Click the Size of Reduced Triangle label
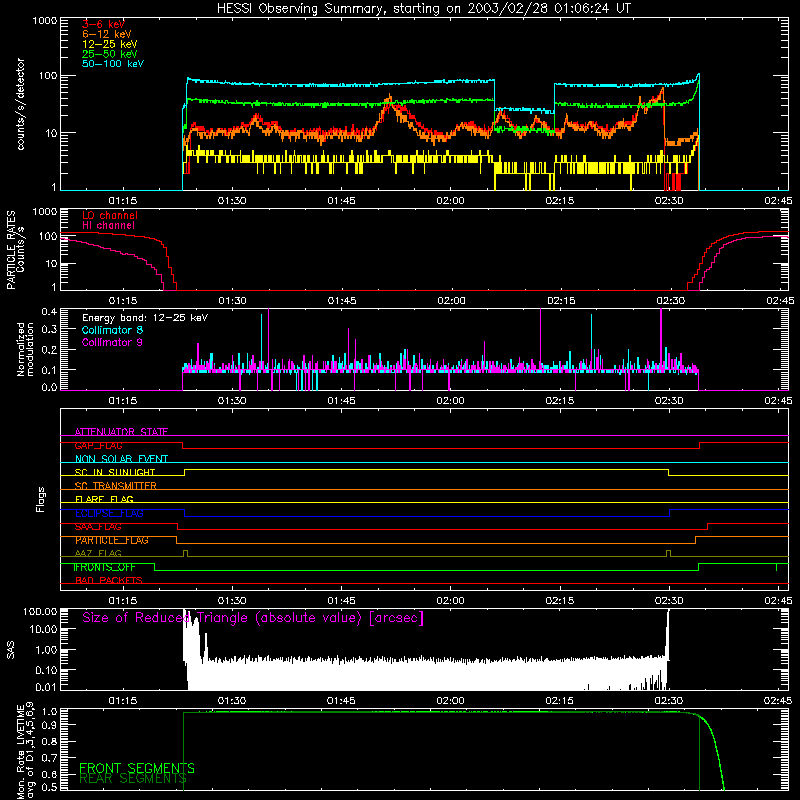Image resolution: width=800 pixels, height=800 pixels. click(x=253, y=618)
